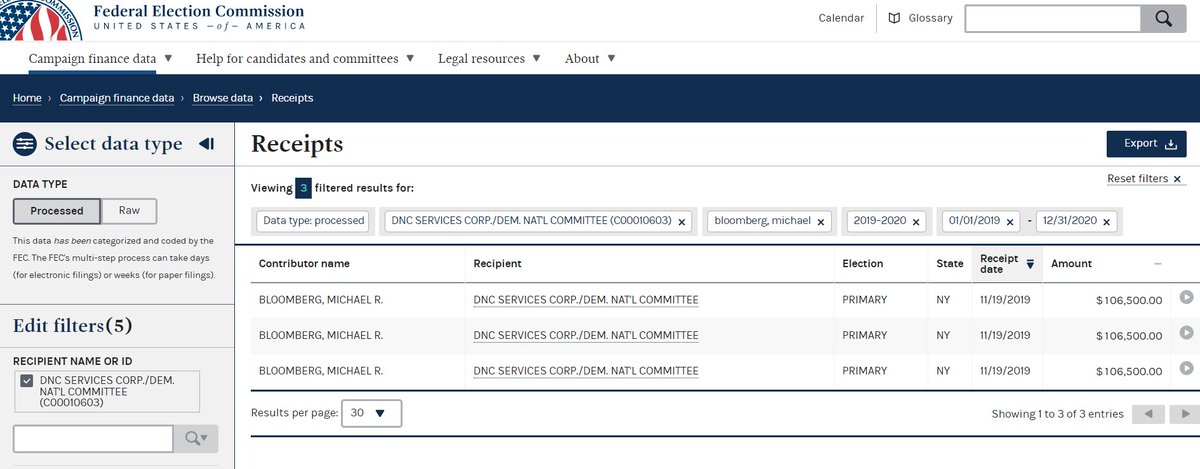The width and height of the screenshot is (1200, 469).
Task: Click the recipient search magnifier button
Action: click(x=196, y=438)
